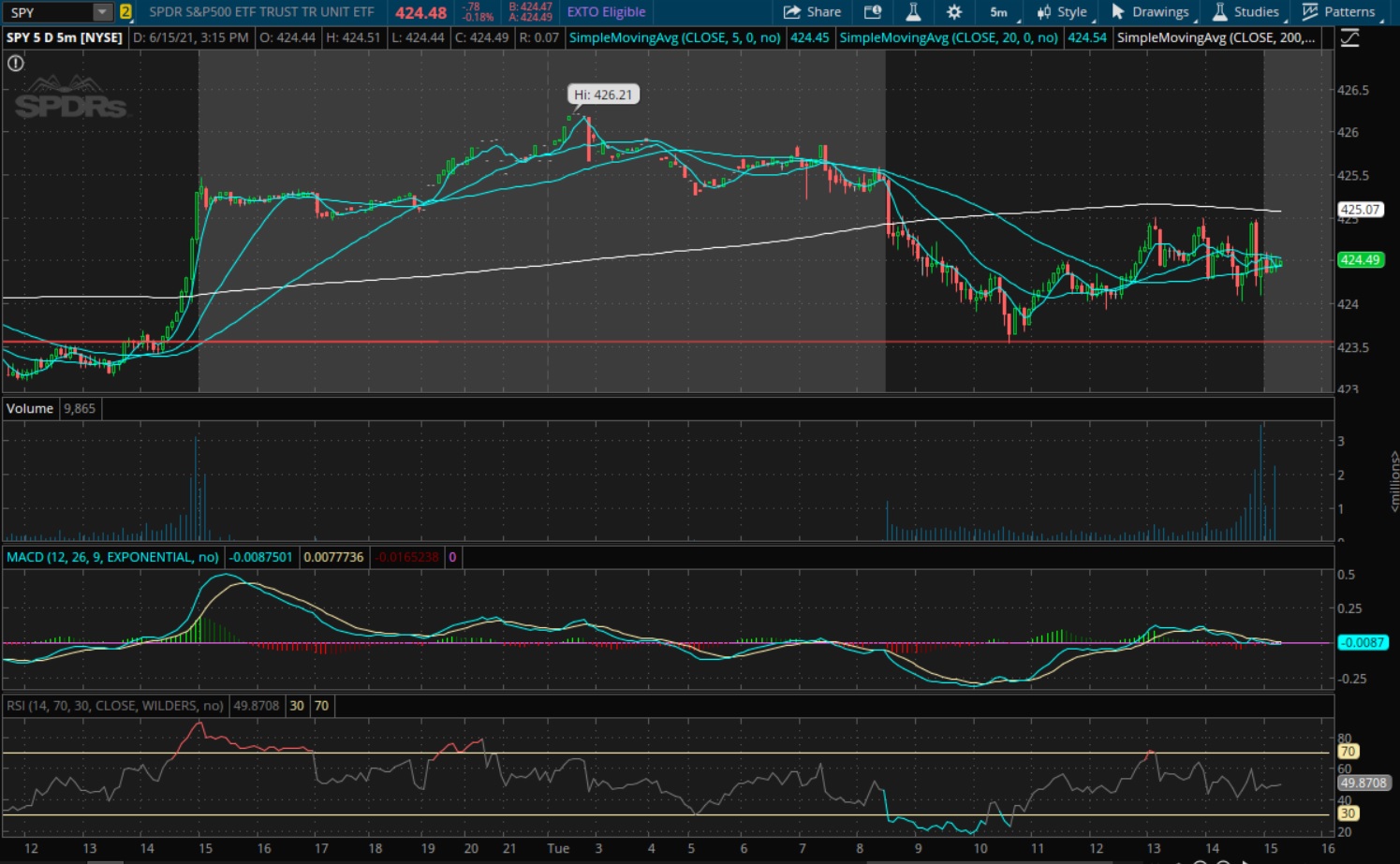
Task: Click the red -0.0165238 MACD diff value
Action: click(x=407, y=557)
